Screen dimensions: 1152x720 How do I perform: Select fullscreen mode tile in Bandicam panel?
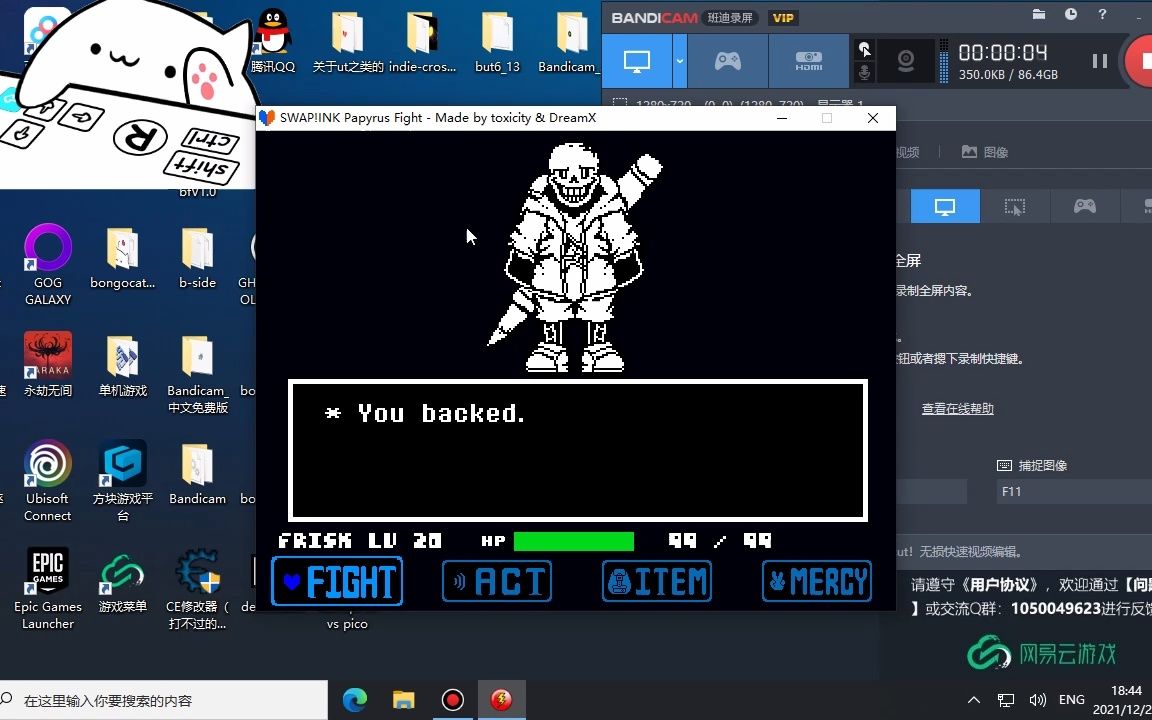tap(945, 206)
